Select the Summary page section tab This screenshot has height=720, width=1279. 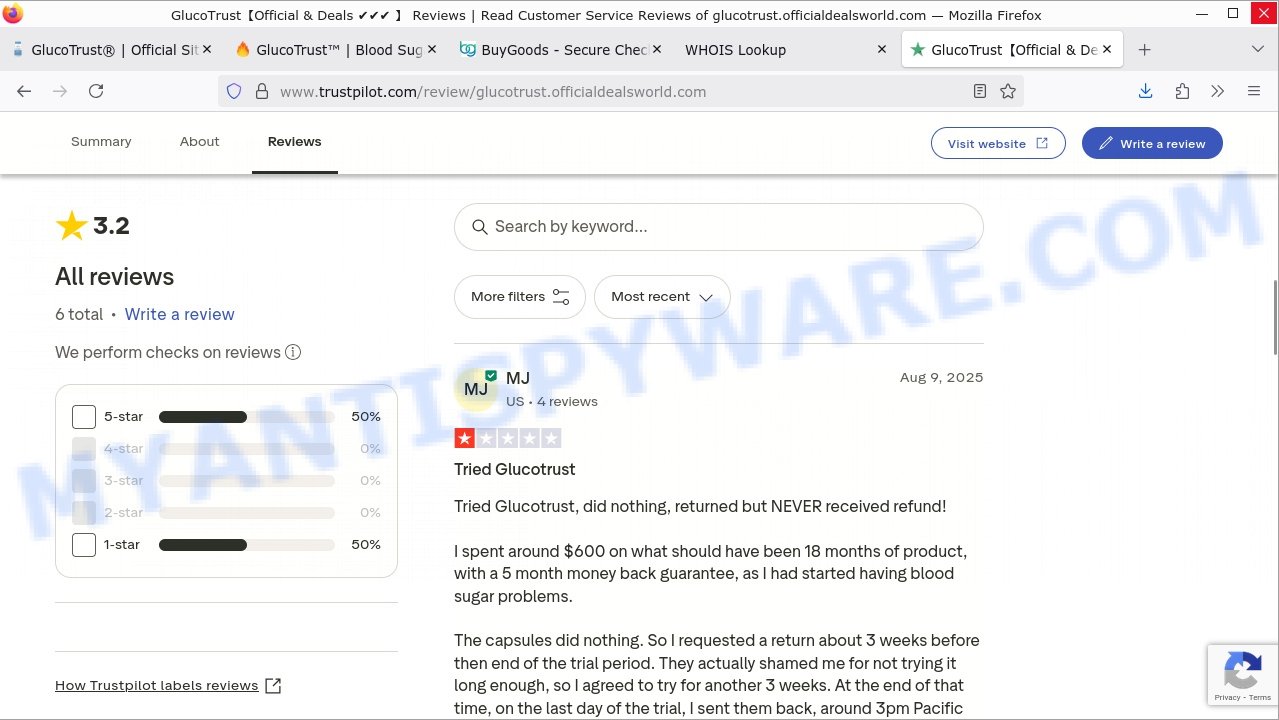click(x=101, y=142)
